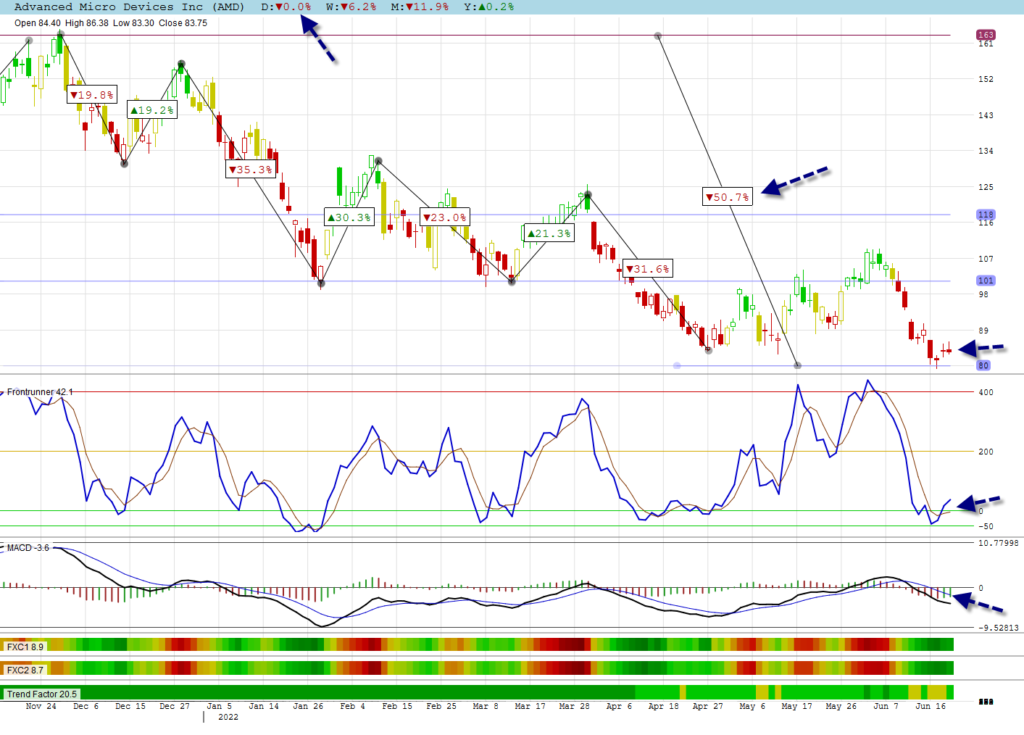1024x735 pixels.
Task: Click the Jan 26 date label
Action: click(308, 706)
